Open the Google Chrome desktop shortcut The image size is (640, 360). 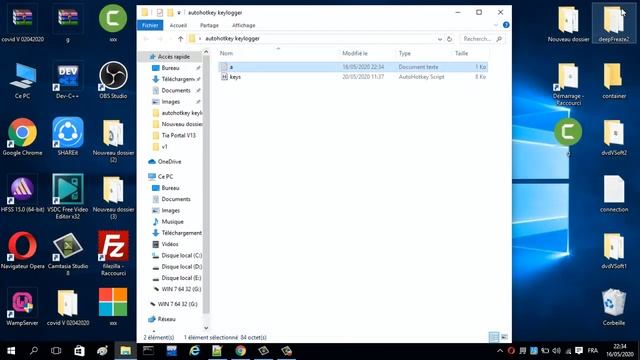(22, 137)
